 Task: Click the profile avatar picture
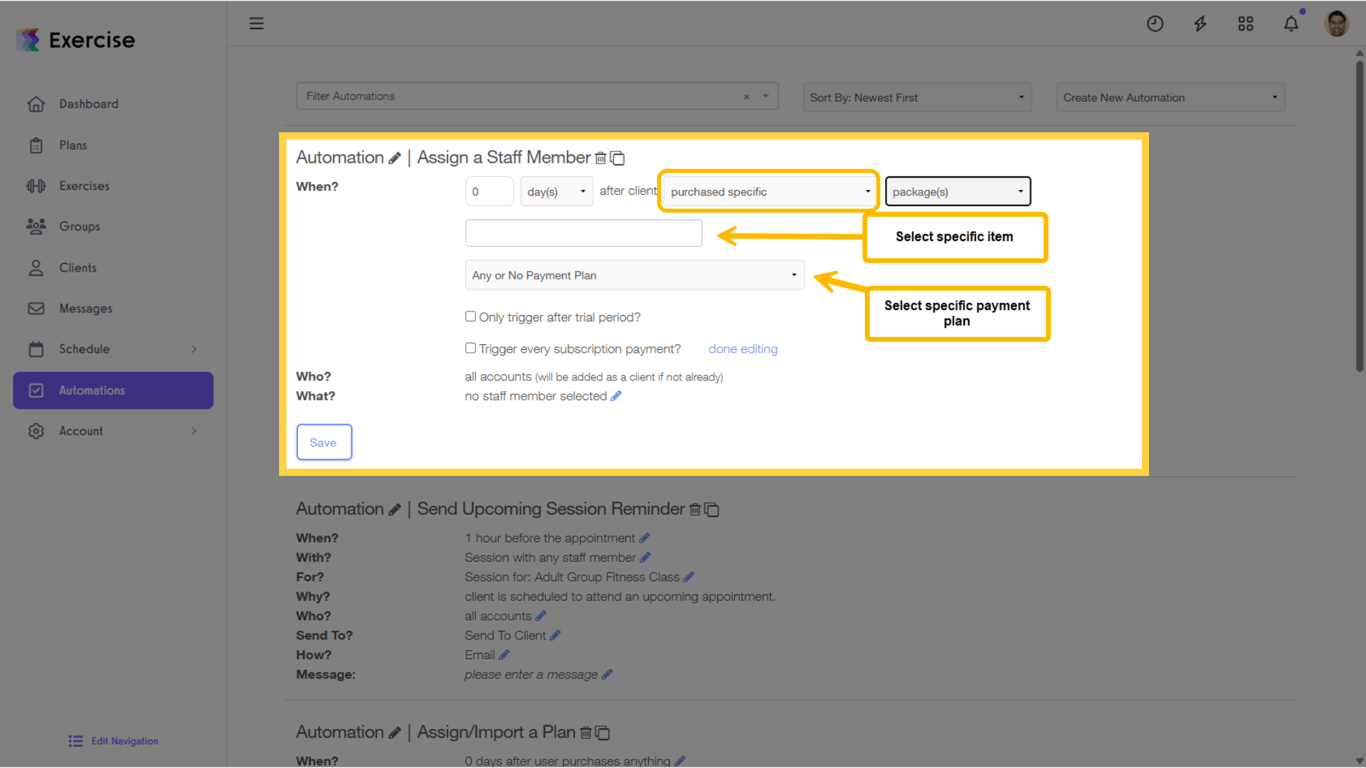(1336, 22)
